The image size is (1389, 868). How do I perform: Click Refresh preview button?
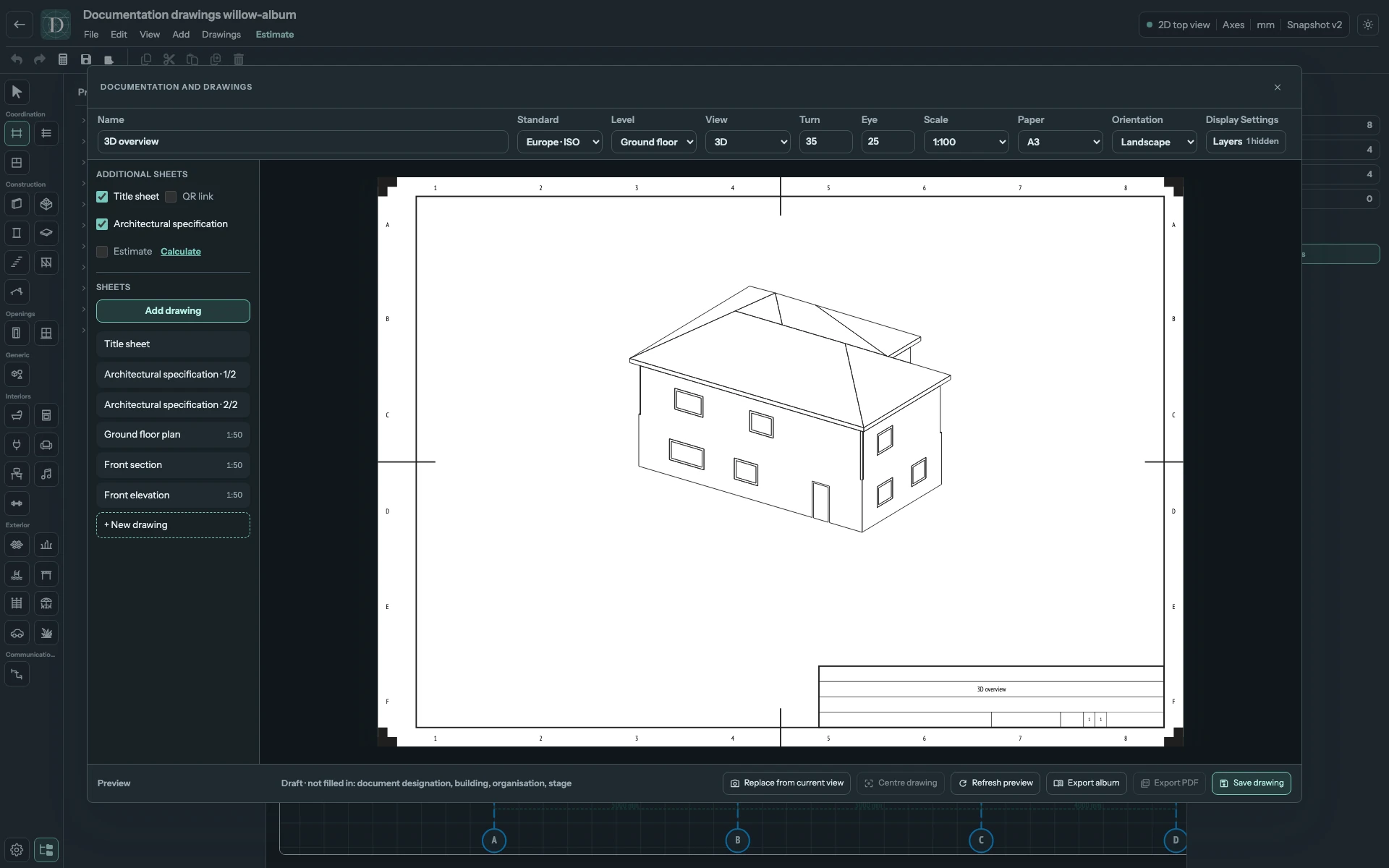click(x=995, y=783)
